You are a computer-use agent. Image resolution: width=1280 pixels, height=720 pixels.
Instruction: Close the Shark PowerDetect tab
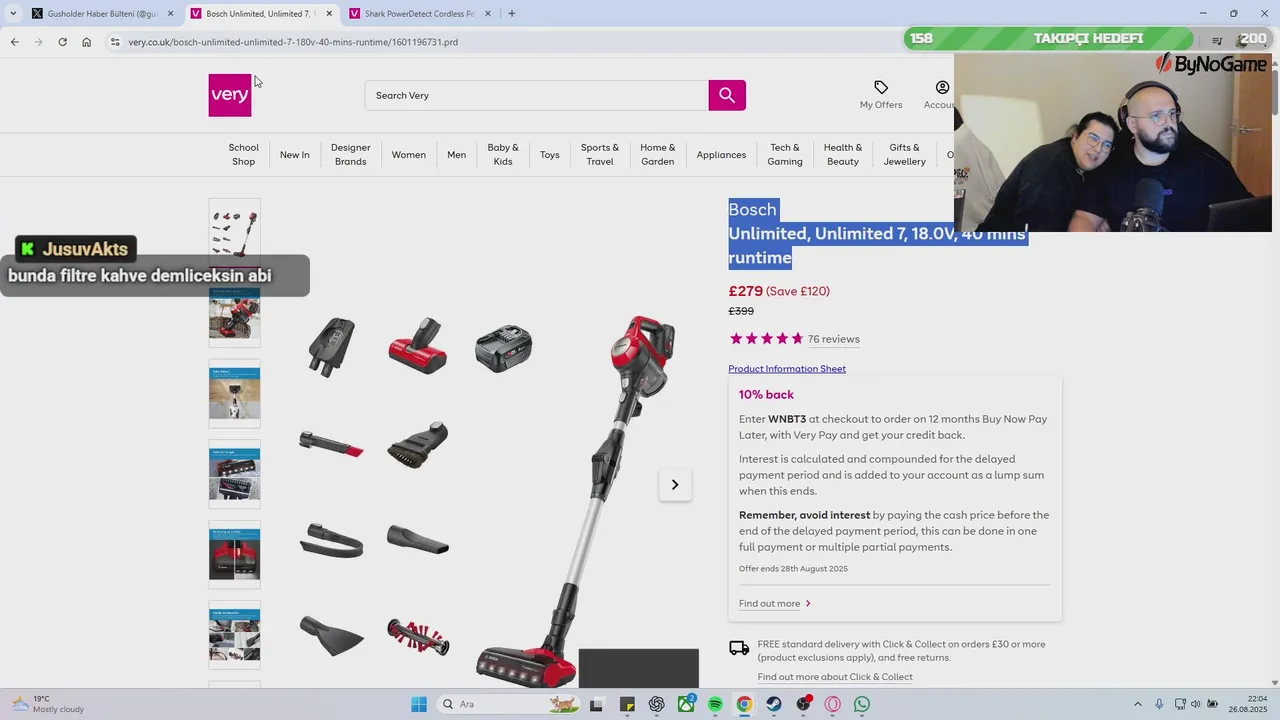click(488, 14)
